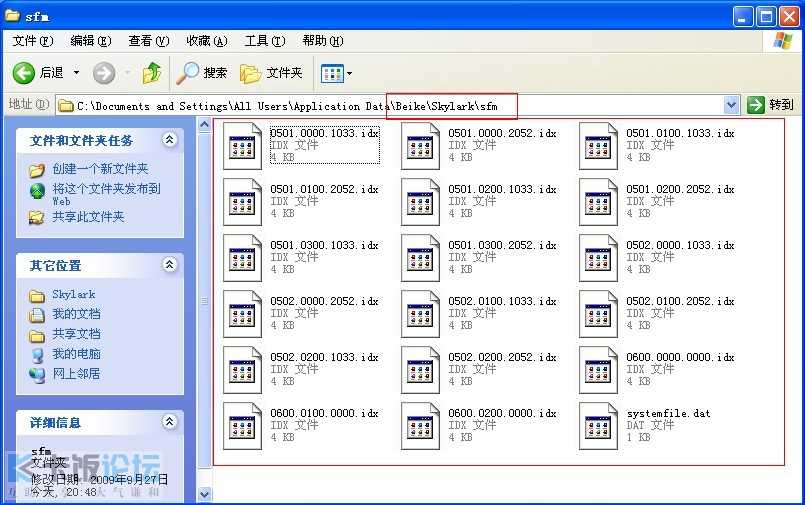Viewport: 805px width, 505px height.
Task: Click the left pane scroll up arrow
Action: point(204,125)
